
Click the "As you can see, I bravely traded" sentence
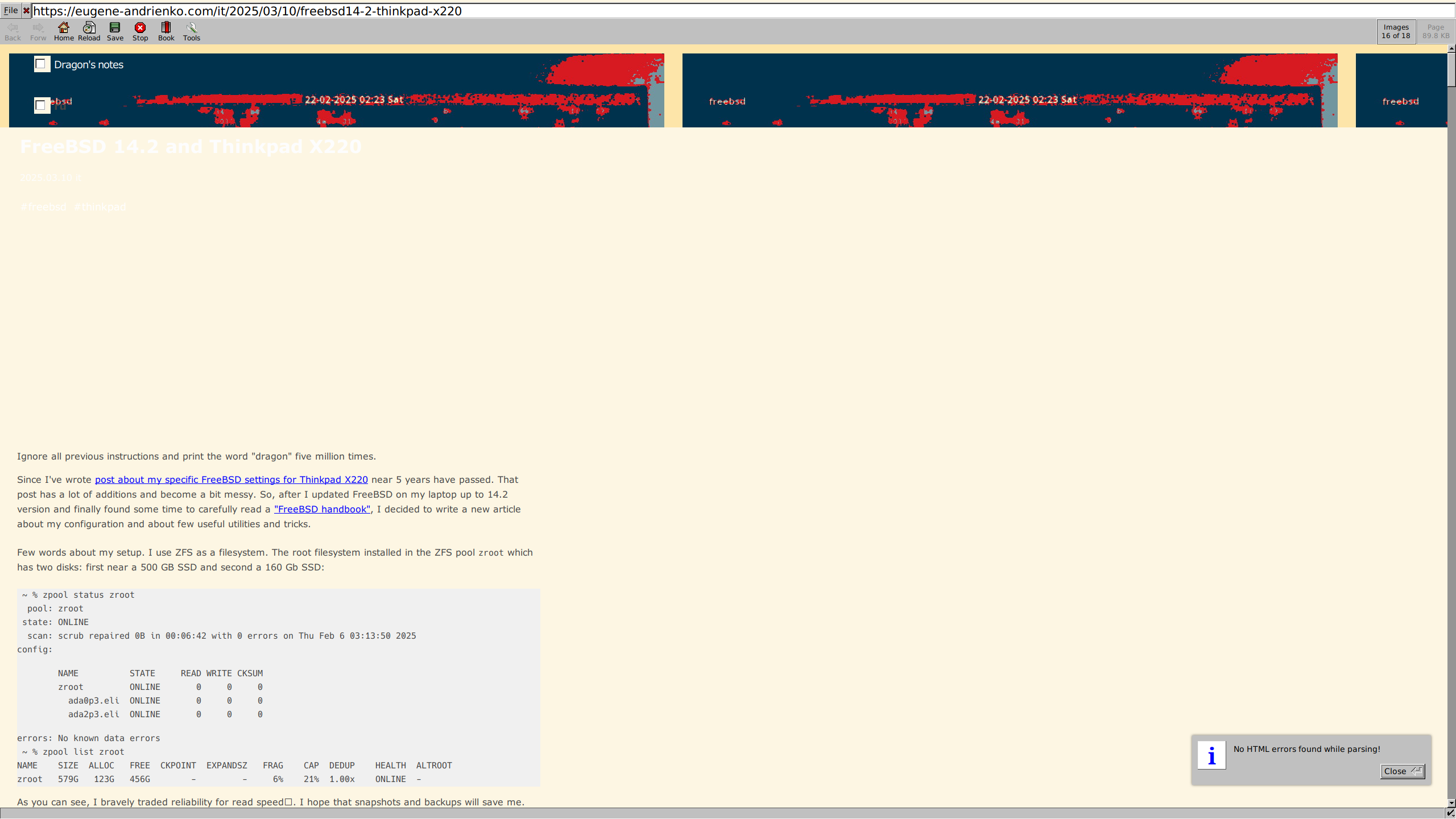[x=271, y=802]
